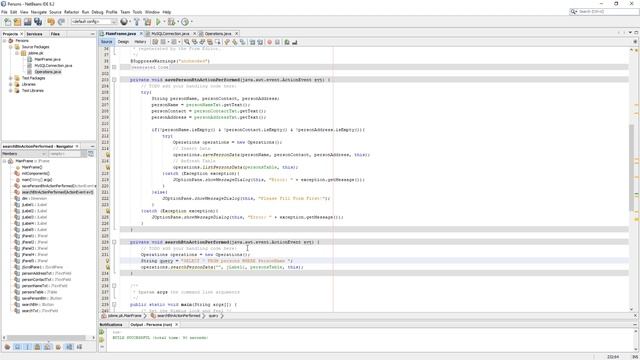
Task: Click the Build Project hammer icon
Action: click(137, 22)
